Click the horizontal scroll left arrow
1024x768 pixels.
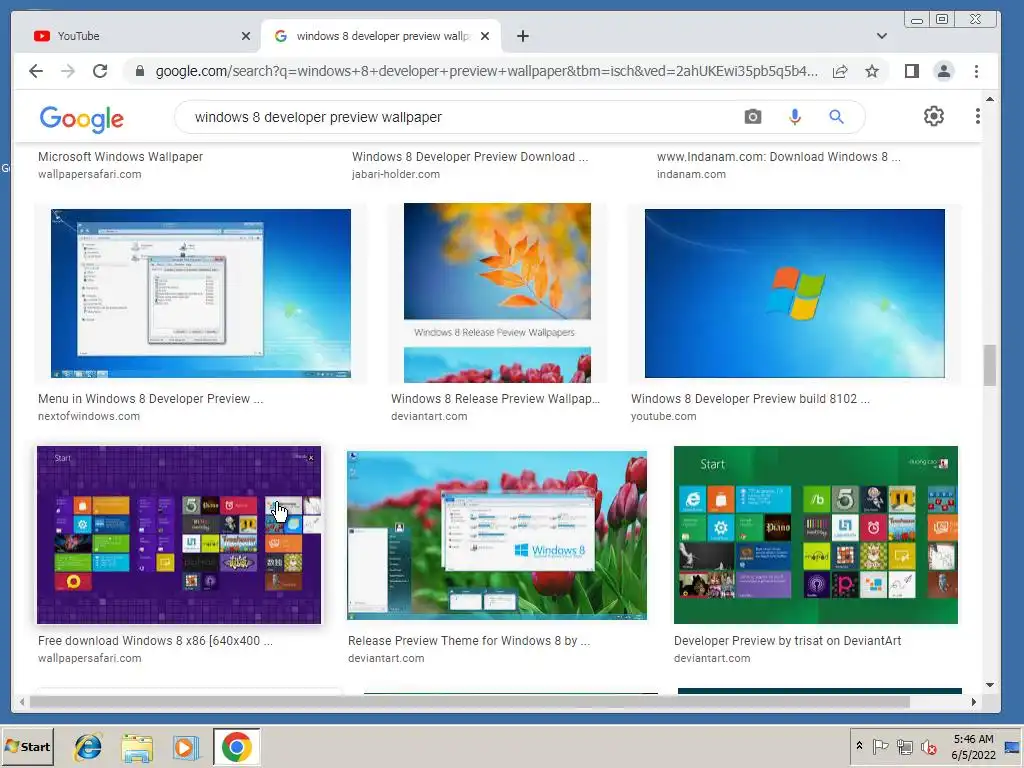pos(22,702)
